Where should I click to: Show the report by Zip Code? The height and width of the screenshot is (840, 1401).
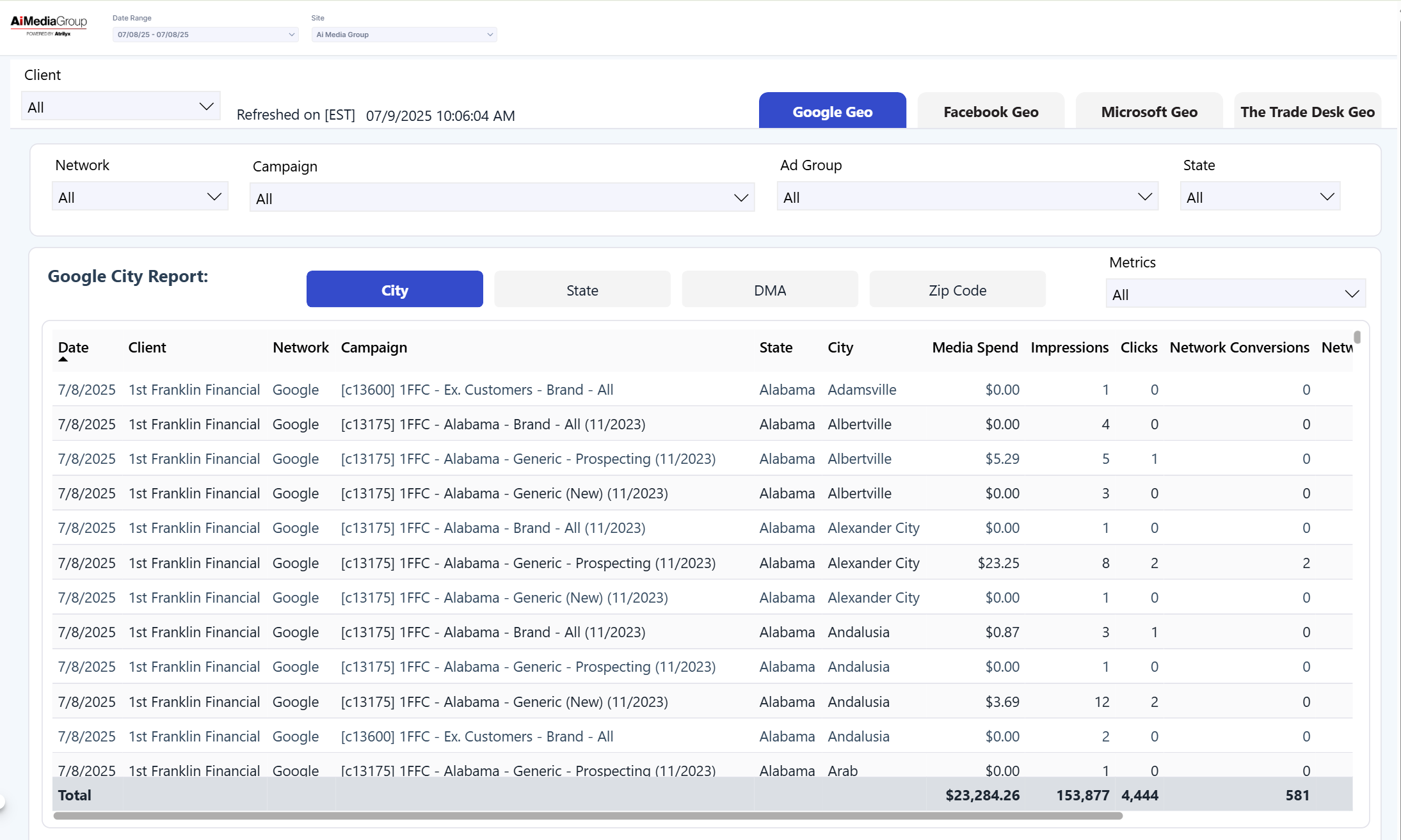(957, 290)
